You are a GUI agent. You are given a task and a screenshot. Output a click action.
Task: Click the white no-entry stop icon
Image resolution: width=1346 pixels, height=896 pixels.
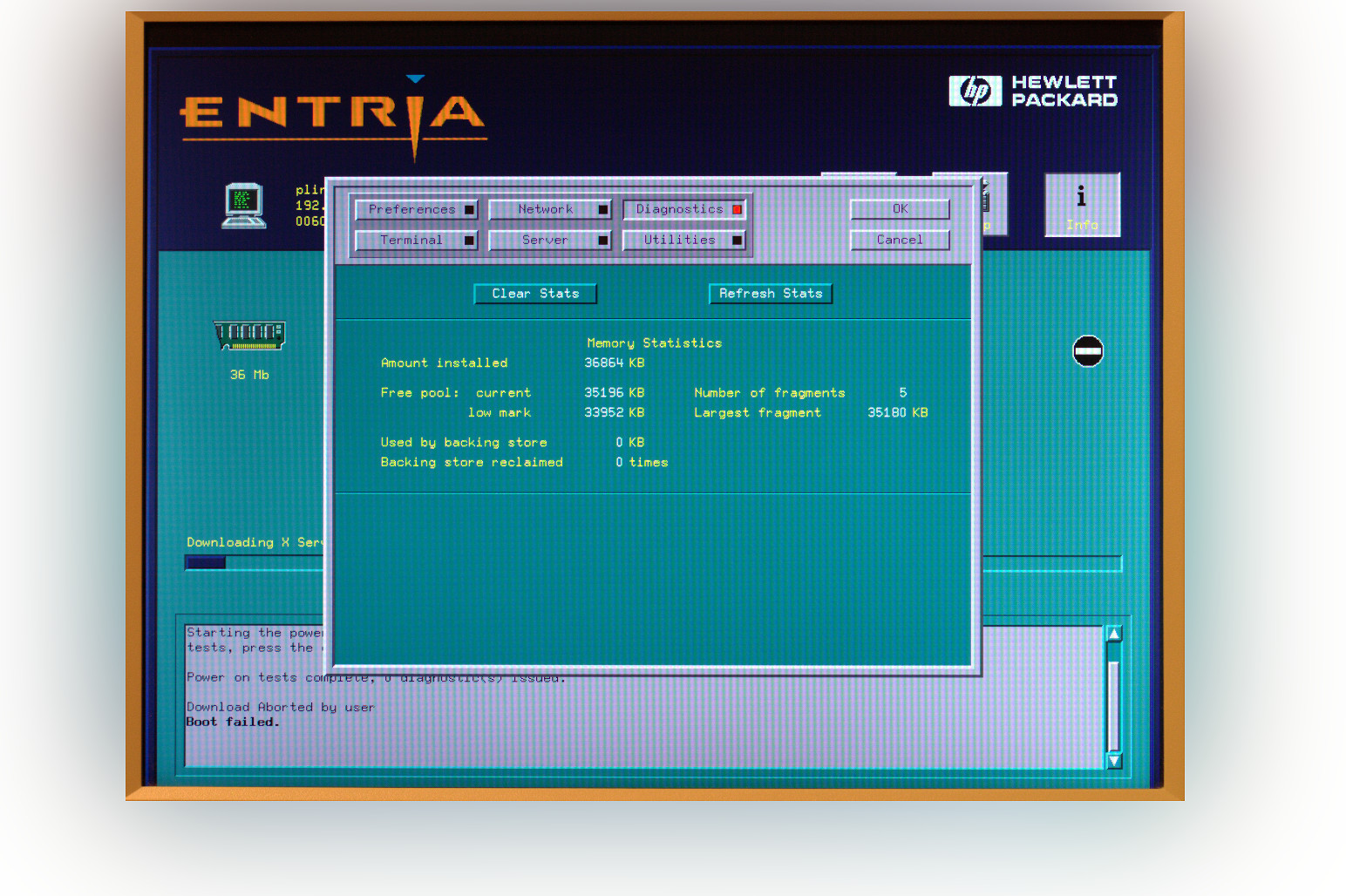1087,351
